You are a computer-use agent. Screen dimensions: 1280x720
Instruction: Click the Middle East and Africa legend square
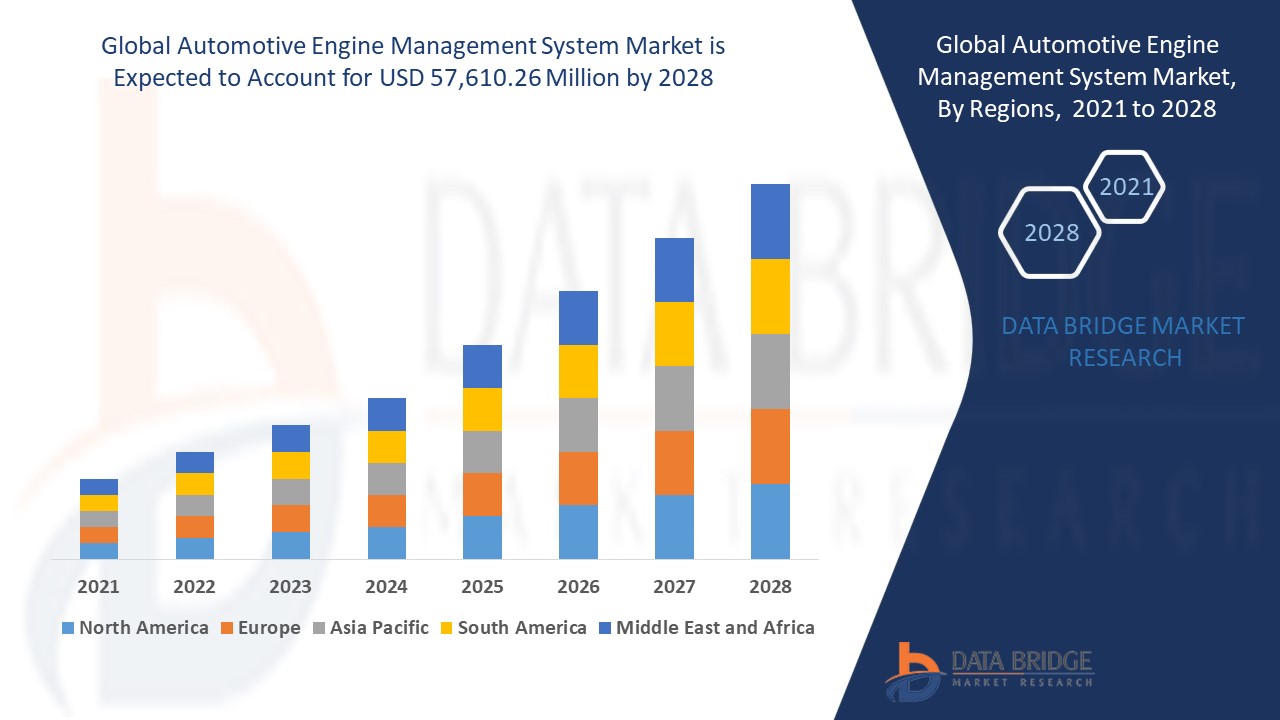coord(604,628)
